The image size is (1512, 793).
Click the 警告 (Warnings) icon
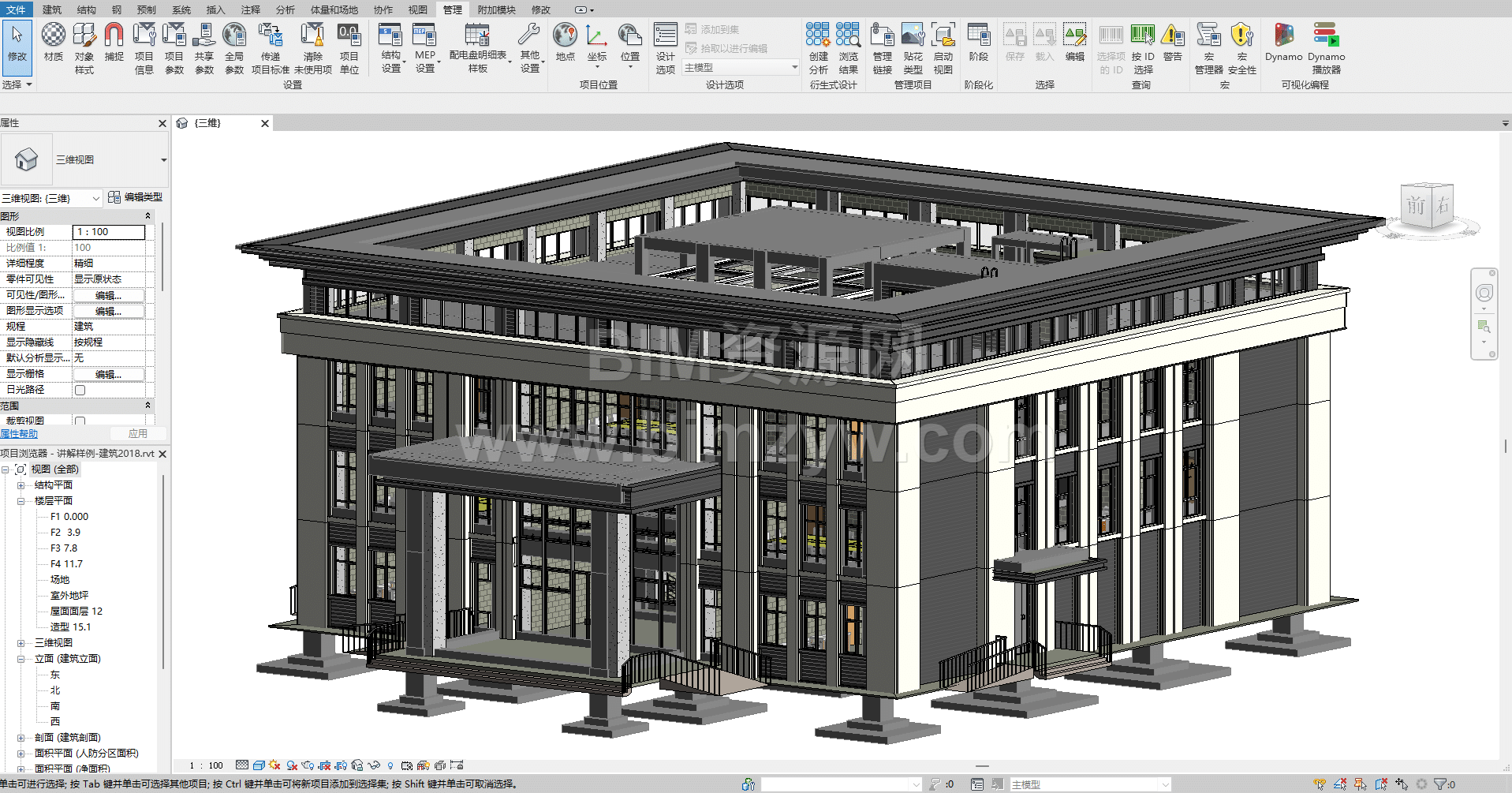tap(1173, 36)
